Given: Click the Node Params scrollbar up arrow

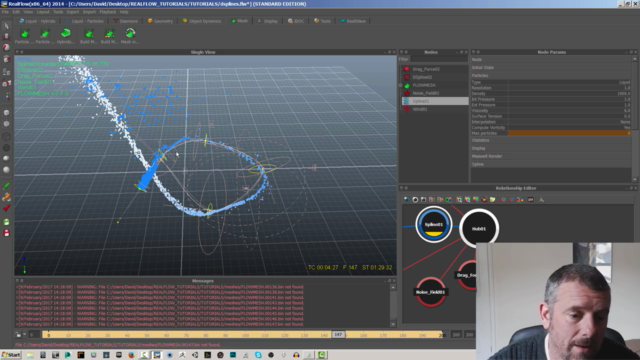Looking at the screenshot, I should point(634,59).
